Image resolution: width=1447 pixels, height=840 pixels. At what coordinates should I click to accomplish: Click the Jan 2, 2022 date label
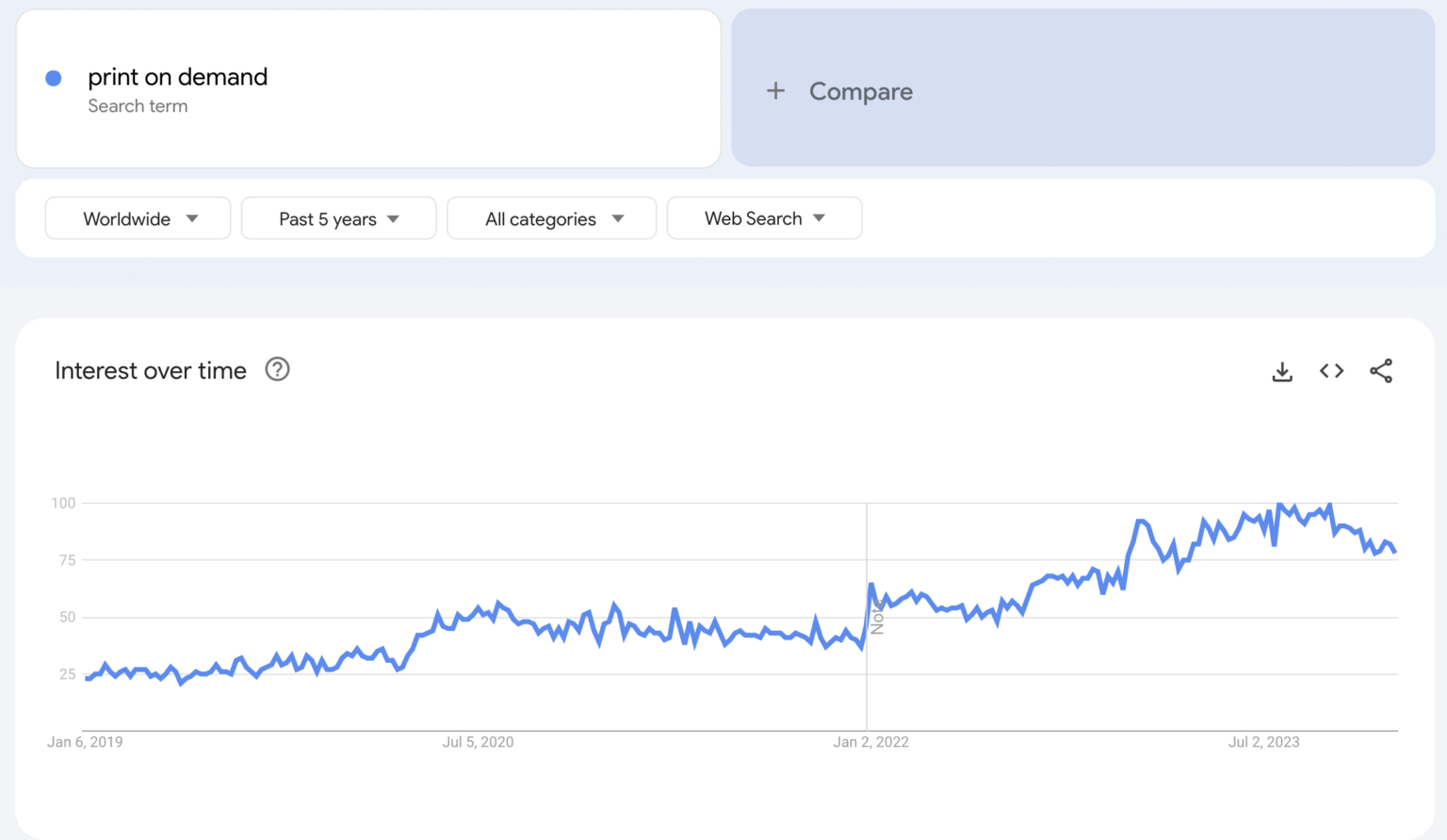pyautogui.click(x=870, y=742)
